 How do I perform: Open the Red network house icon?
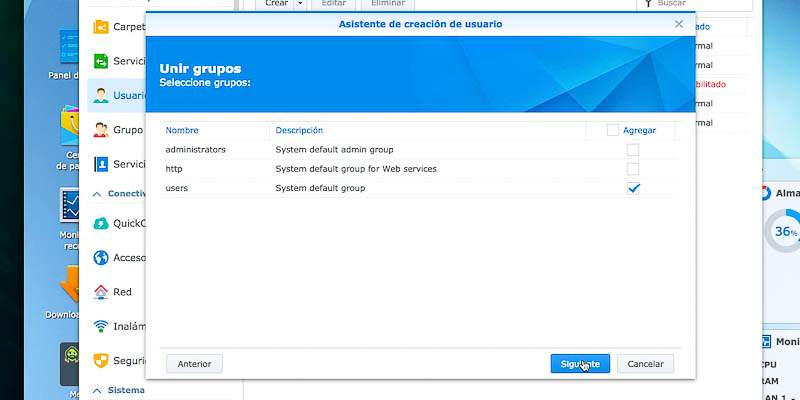(x=101, y=292)
